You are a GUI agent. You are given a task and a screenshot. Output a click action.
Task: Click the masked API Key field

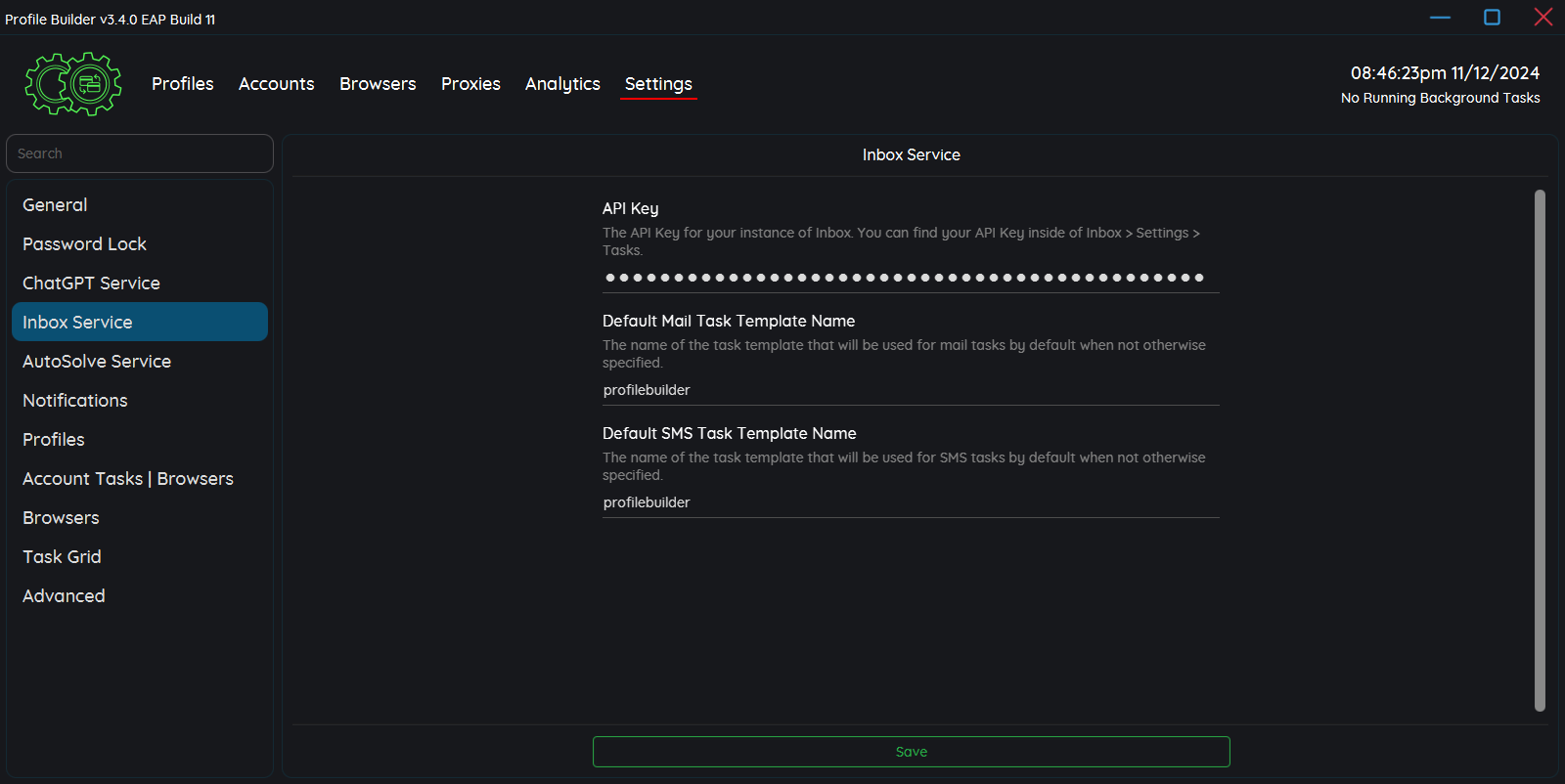(x=910, y=278)
